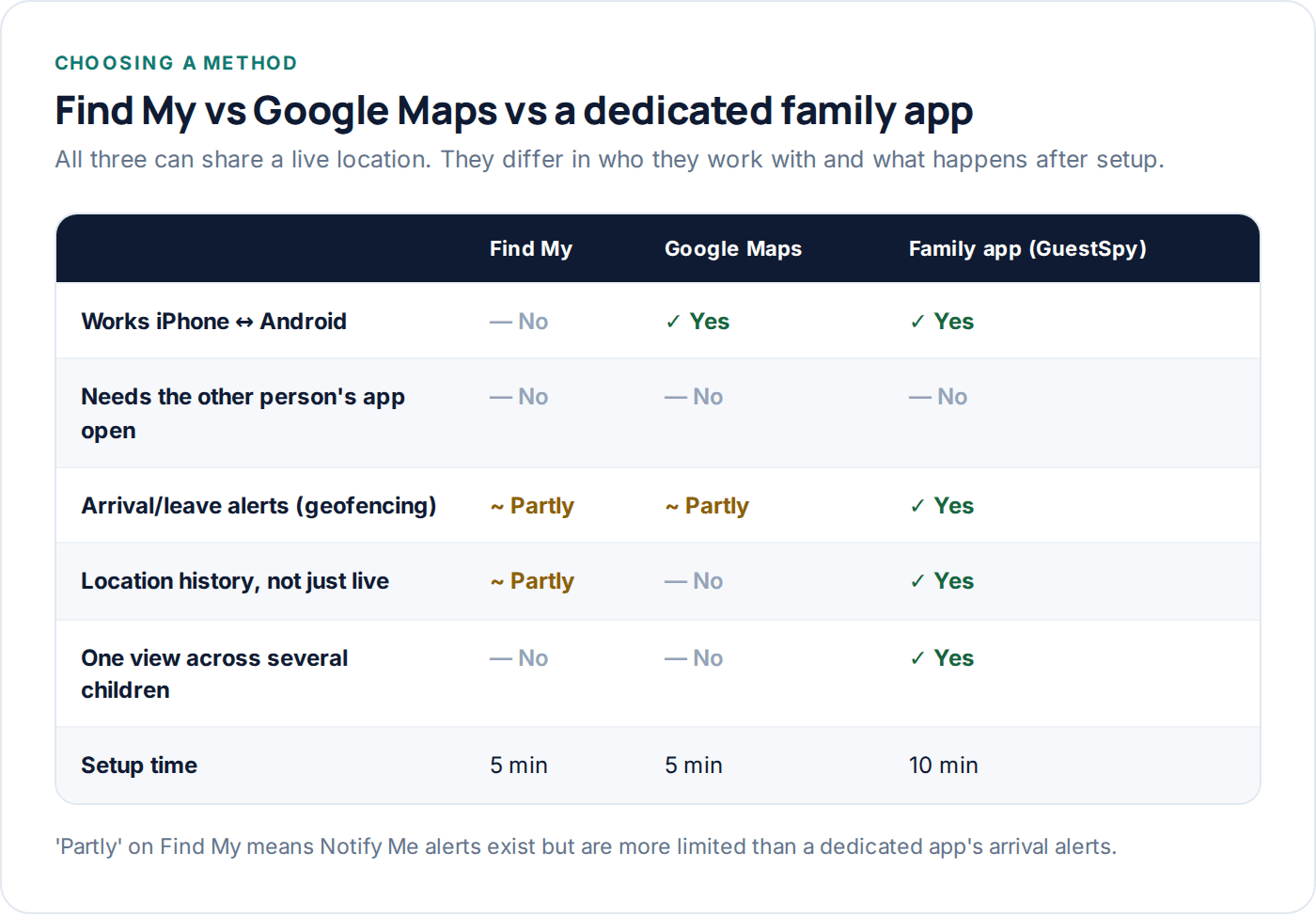
Task: Click Family app 'No' in the app-open row
Action: 938,397
